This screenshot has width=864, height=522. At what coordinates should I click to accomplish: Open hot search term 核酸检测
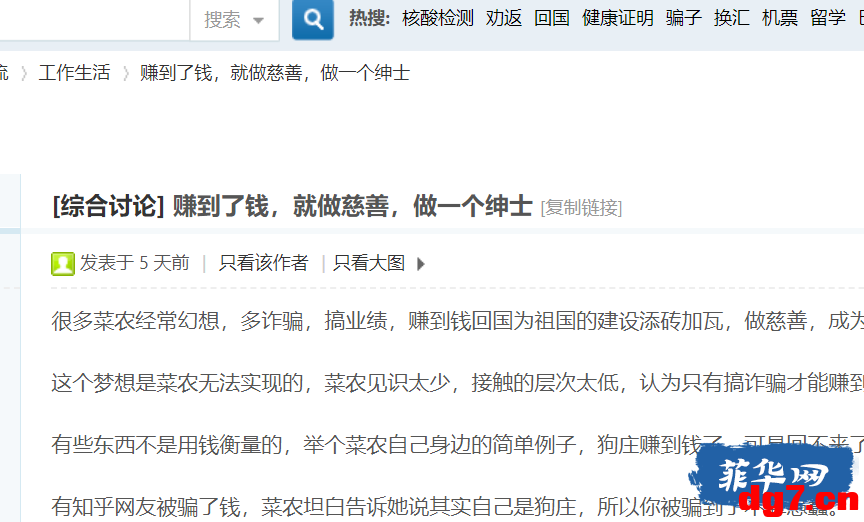[x=438, y=18]
